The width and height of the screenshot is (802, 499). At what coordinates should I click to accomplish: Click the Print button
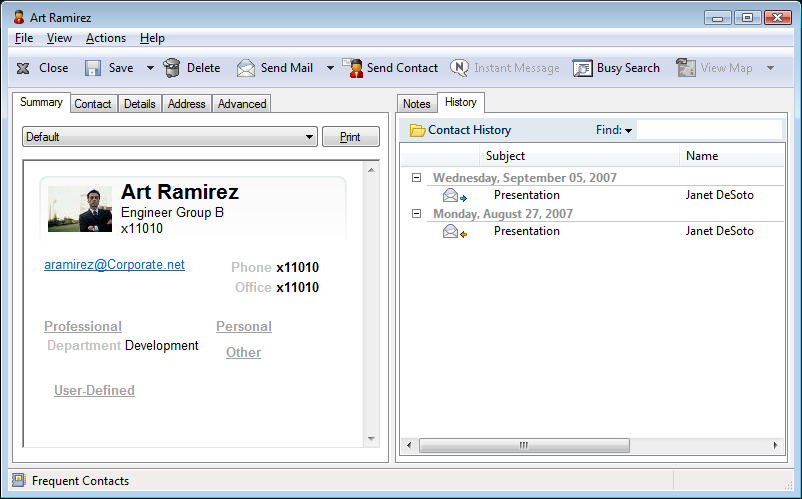(350, 137)
